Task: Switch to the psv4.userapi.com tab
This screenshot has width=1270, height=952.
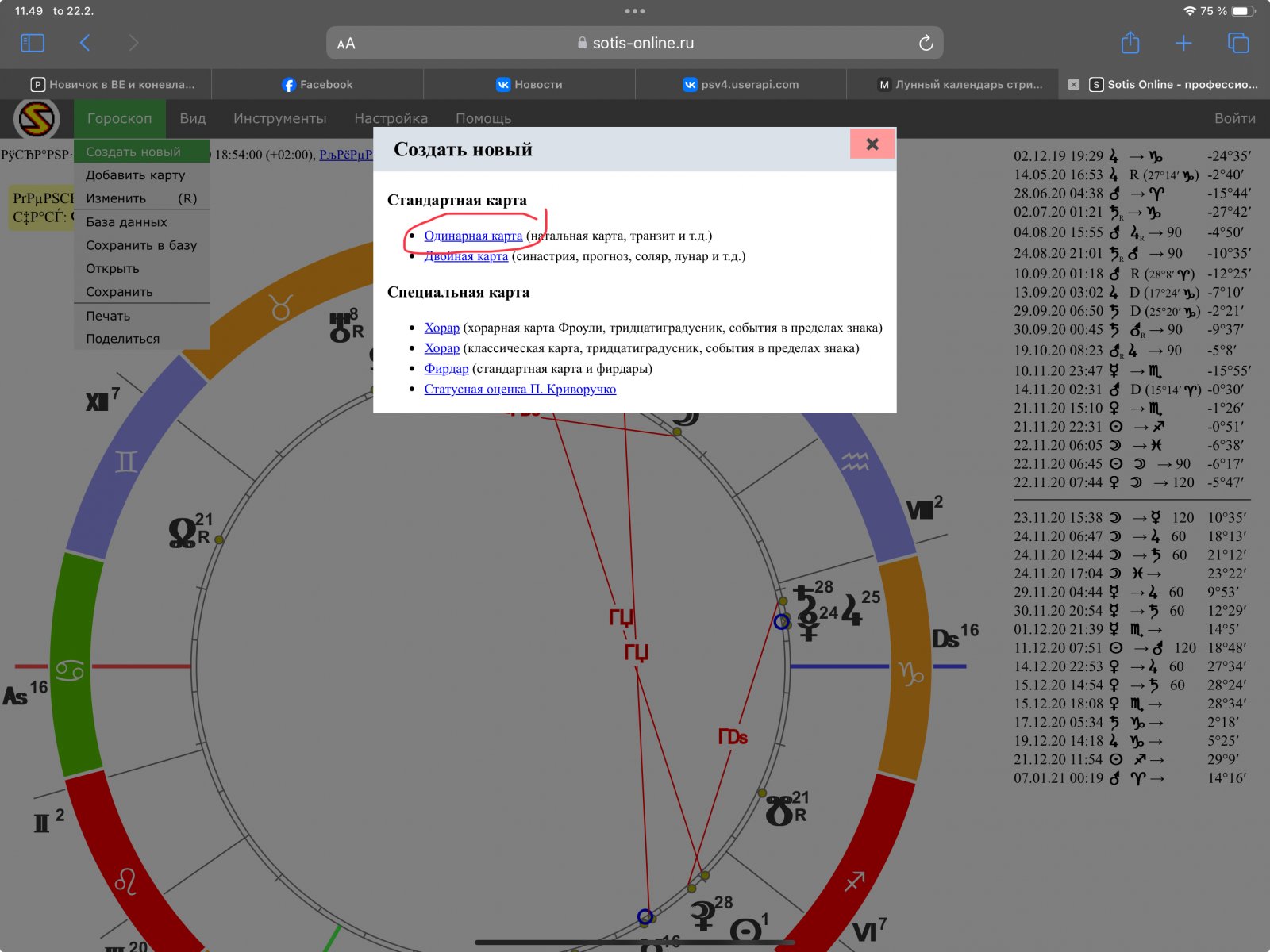Action: point(741,84)
